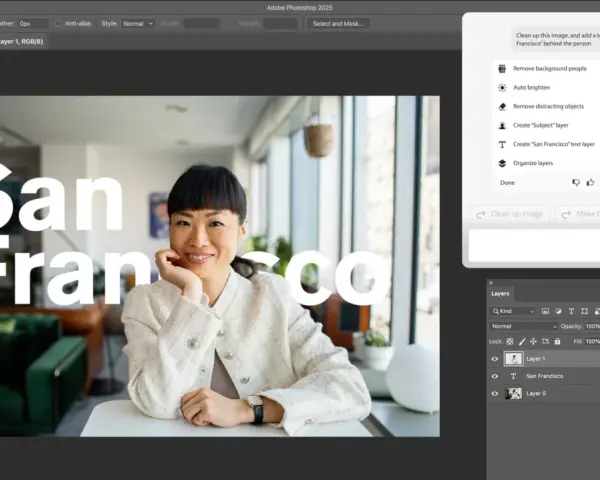Click the "Layer 0" layer name
The height and width of the screenshot is (480, 600).
(x=536, y=393)
